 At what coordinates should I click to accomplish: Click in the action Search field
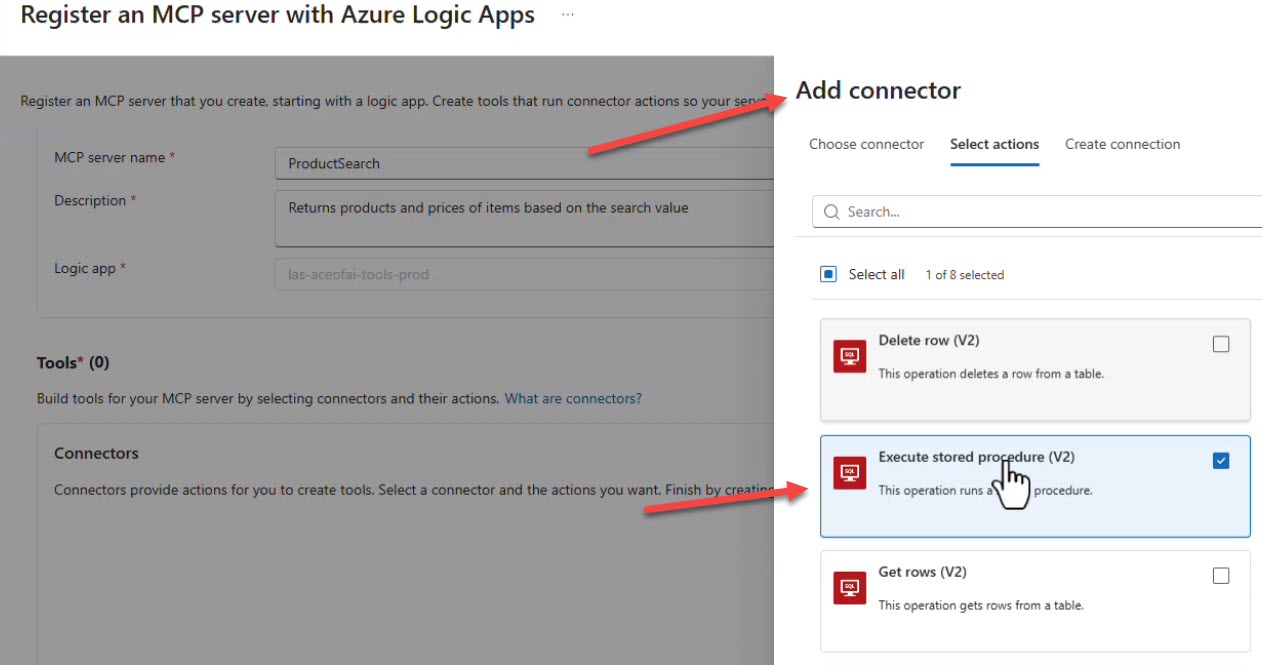(x=1040, y=212)
